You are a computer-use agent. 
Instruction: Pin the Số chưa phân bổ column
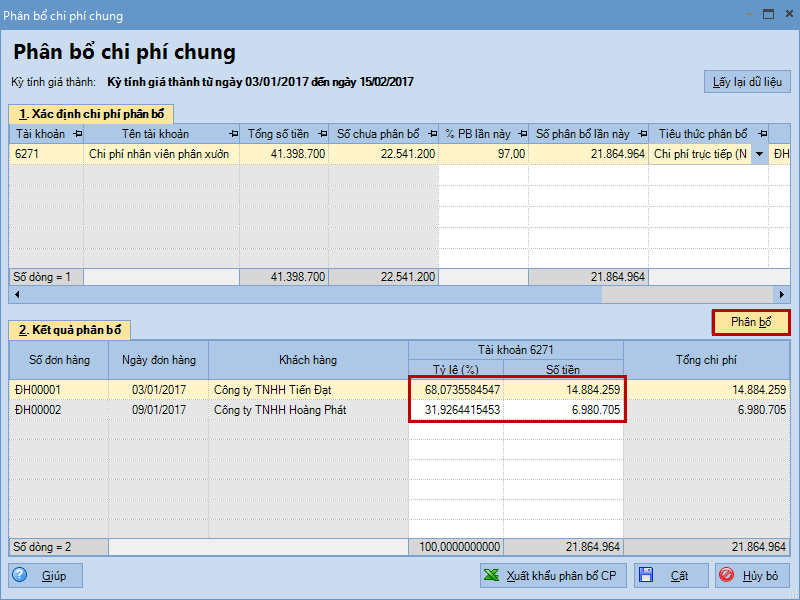click(x=431, y=134)
